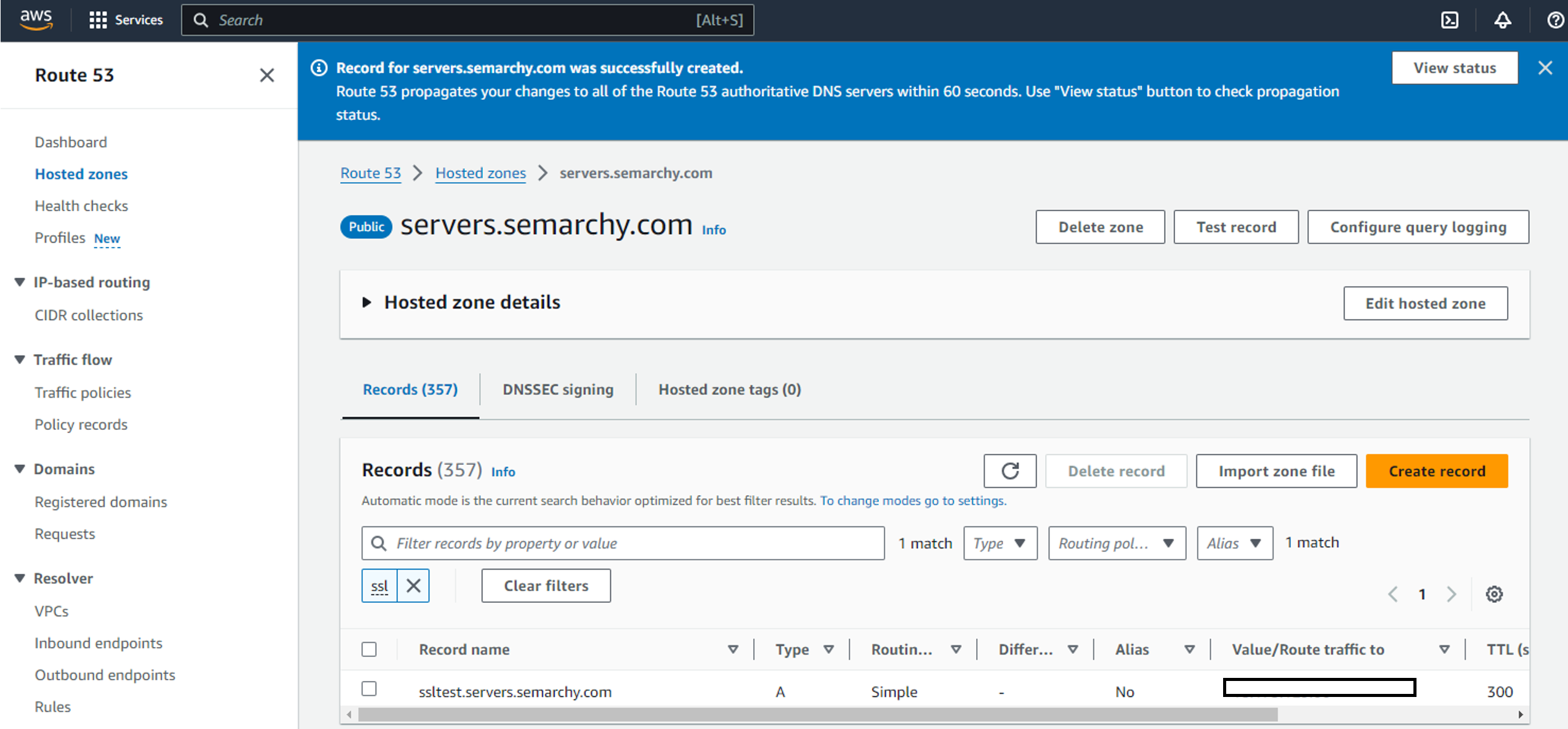Viewport: 1568px width, 729px height.
Task: Collapse the Traffic flow section
Action: coord(20,360)
